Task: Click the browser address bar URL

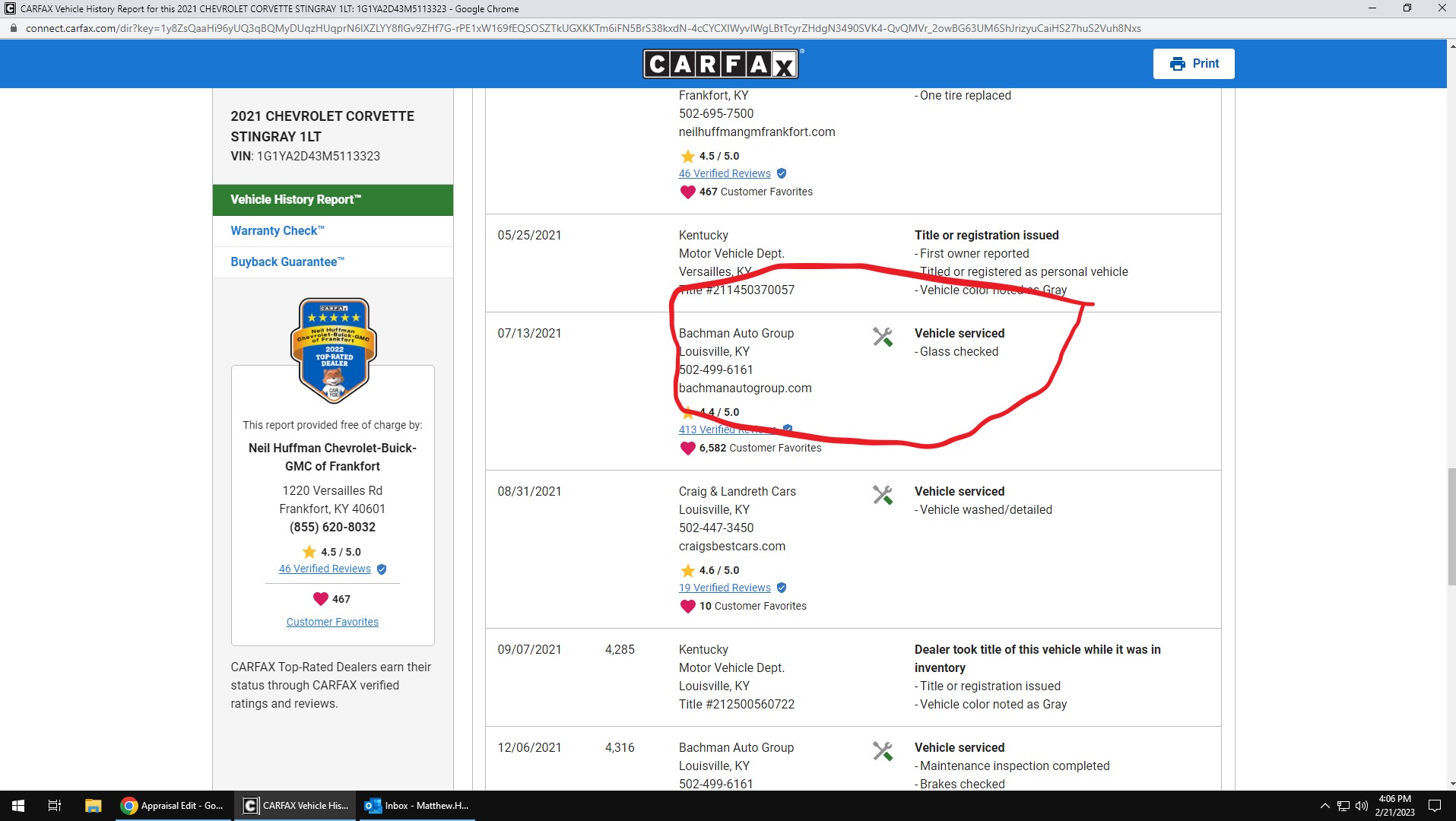Action: click(583, 28)
